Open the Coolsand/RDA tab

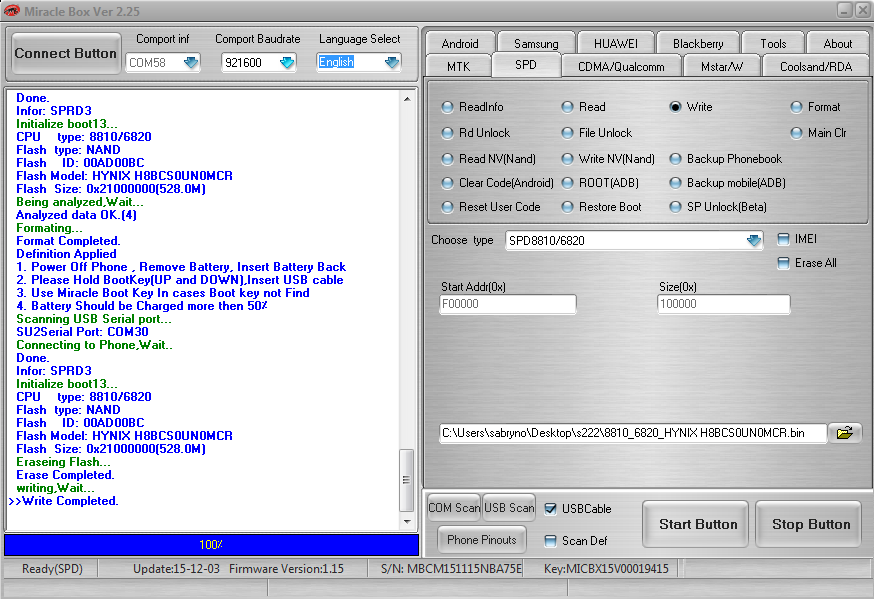(815, 66)
